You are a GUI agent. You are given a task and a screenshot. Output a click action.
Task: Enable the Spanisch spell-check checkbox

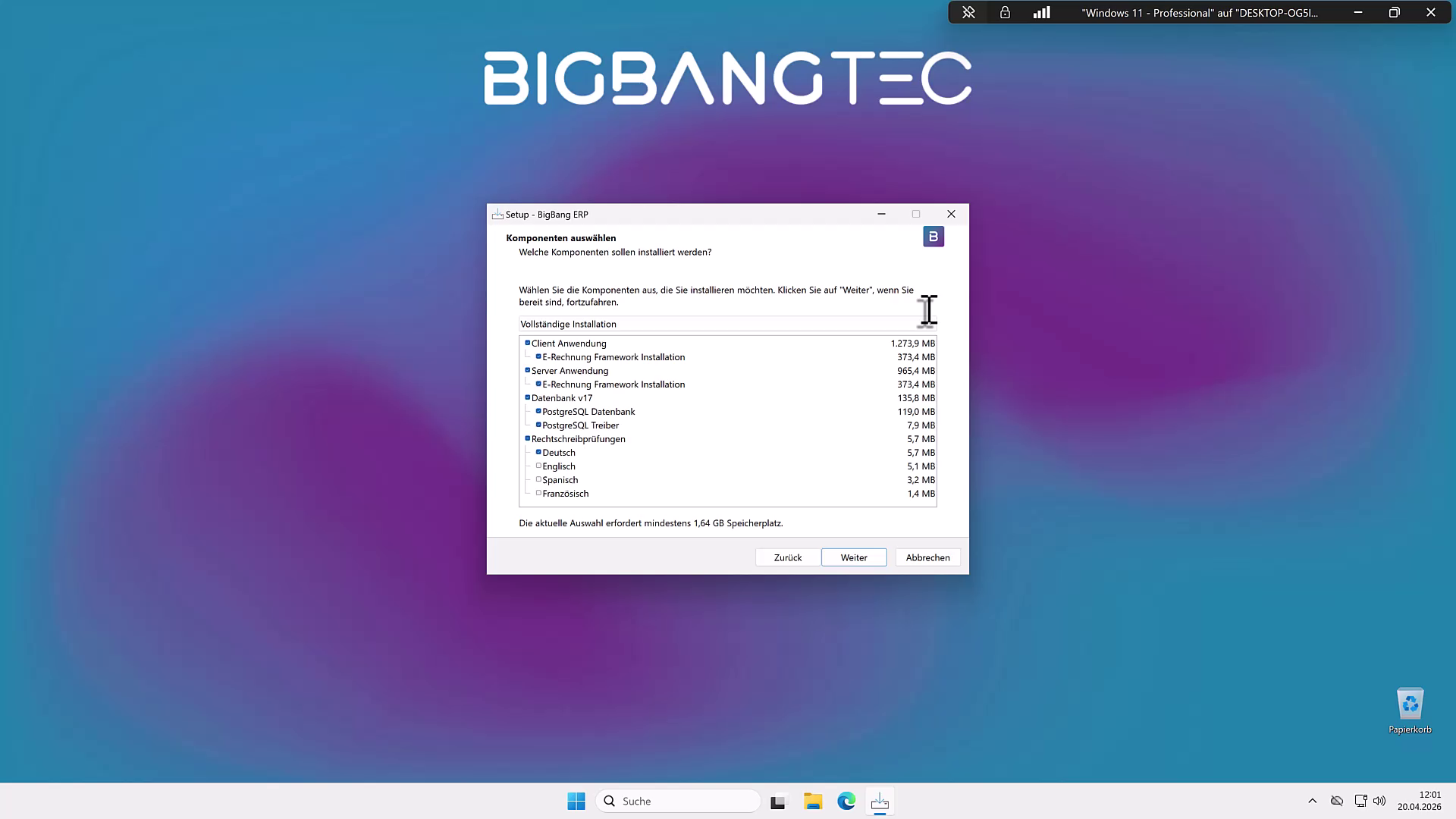[538, 479]
